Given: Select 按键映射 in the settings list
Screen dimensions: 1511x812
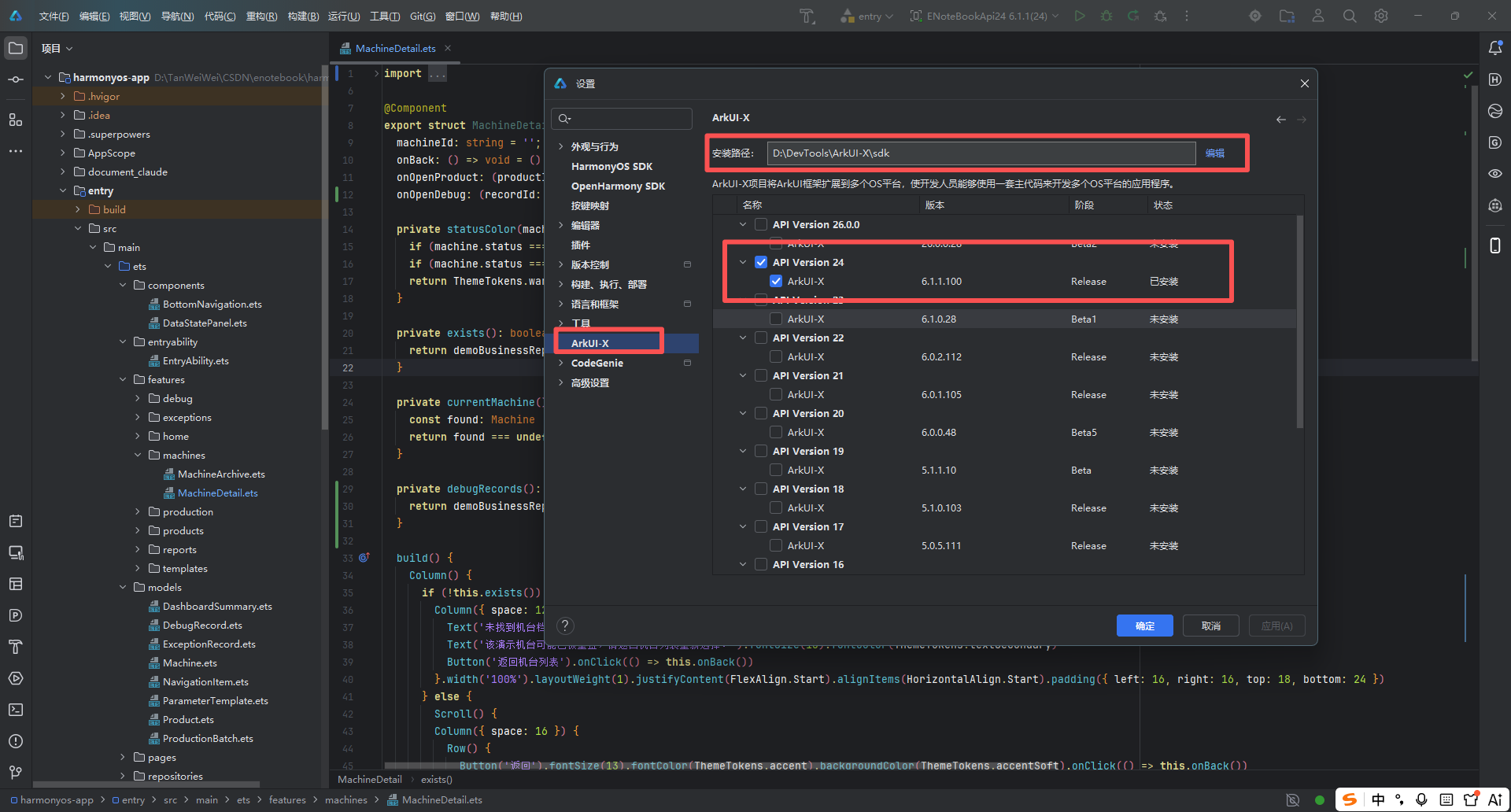Looking at the screenshot, I should pyautogui.click(x=590, y=205).
